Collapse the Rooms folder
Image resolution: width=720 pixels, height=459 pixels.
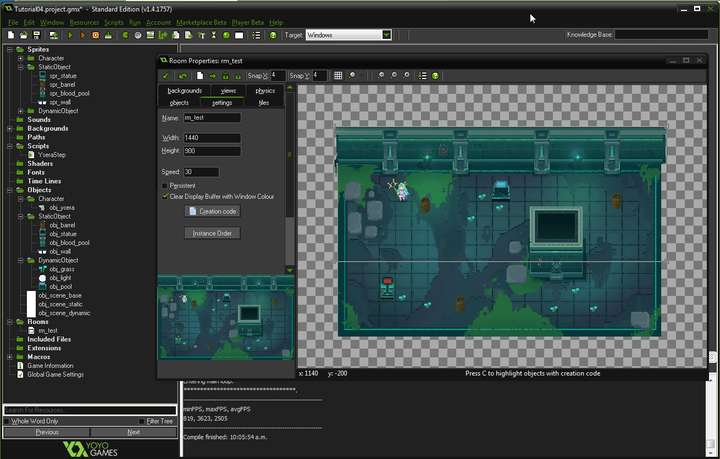(10, 322)
